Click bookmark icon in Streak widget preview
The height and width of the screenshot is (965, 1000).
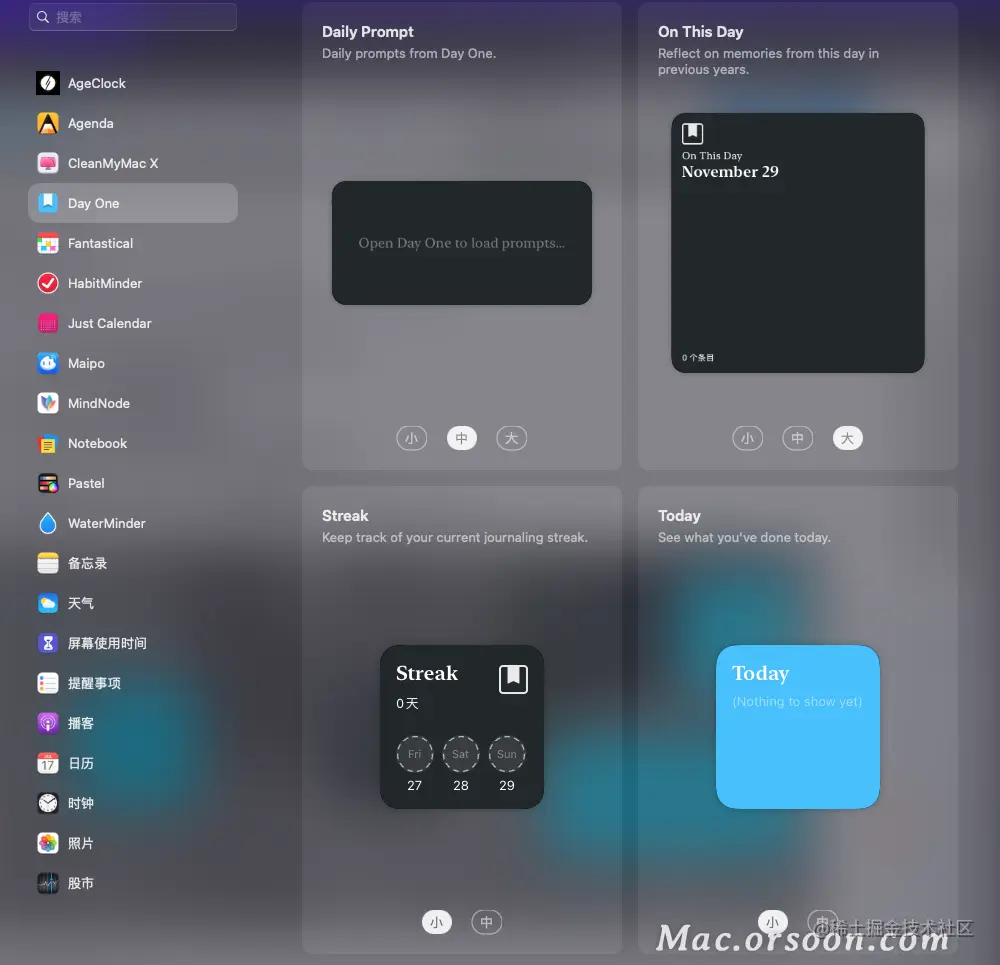click(513, 679)
